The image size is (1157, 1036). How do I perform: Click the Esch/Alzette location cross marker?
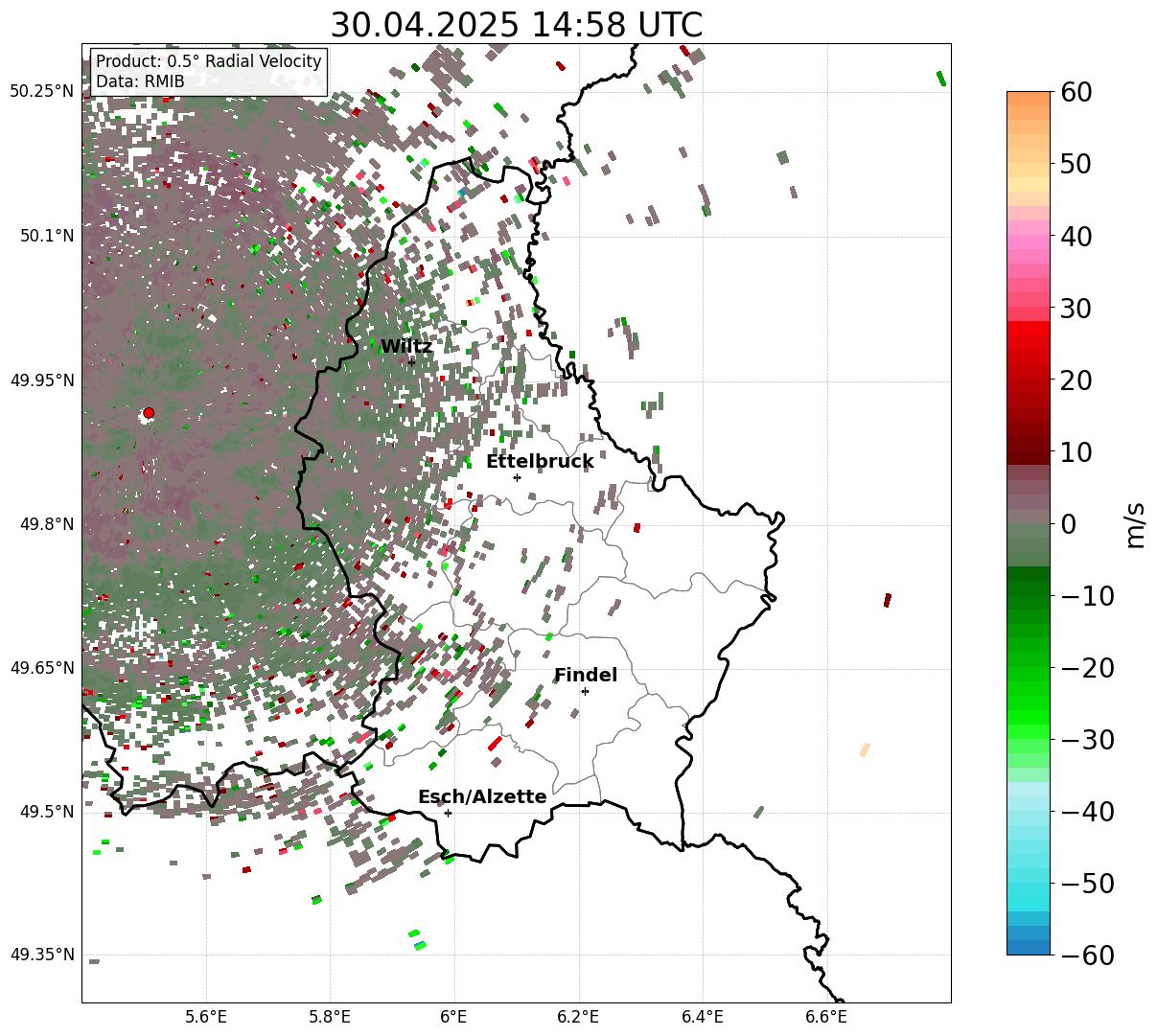(448, 813)
